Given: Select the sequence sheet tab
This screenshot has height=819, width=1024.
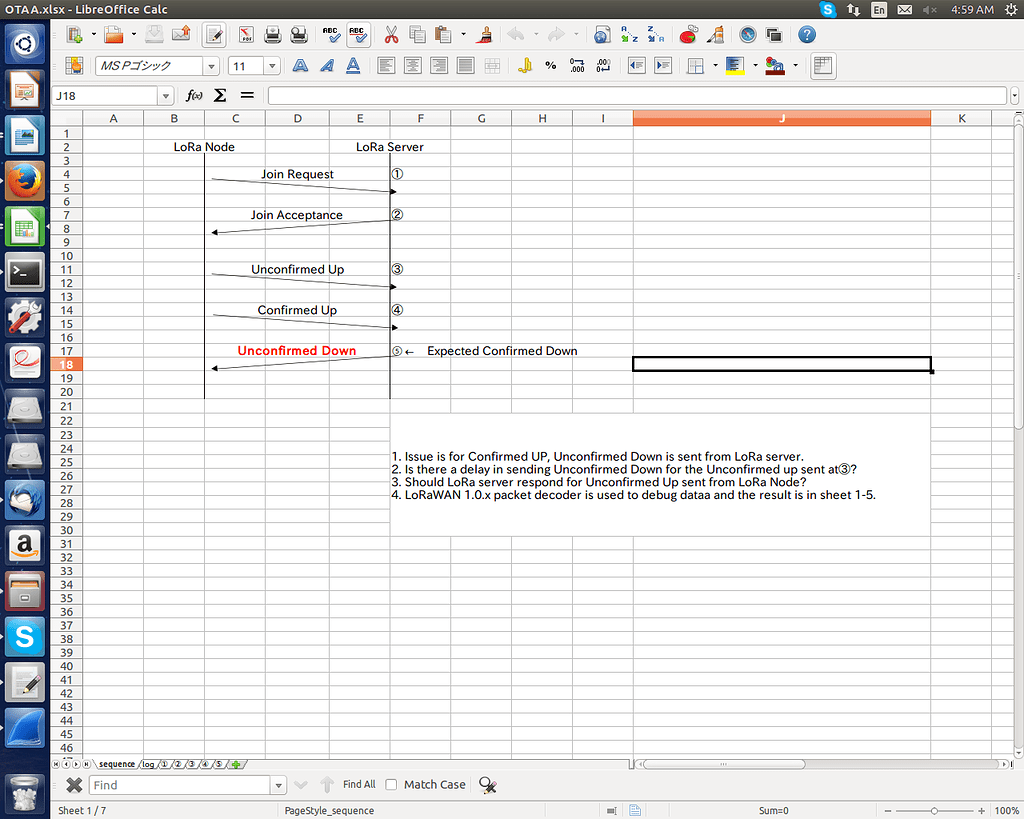Looking at the screenshot, I should [117, 764].
